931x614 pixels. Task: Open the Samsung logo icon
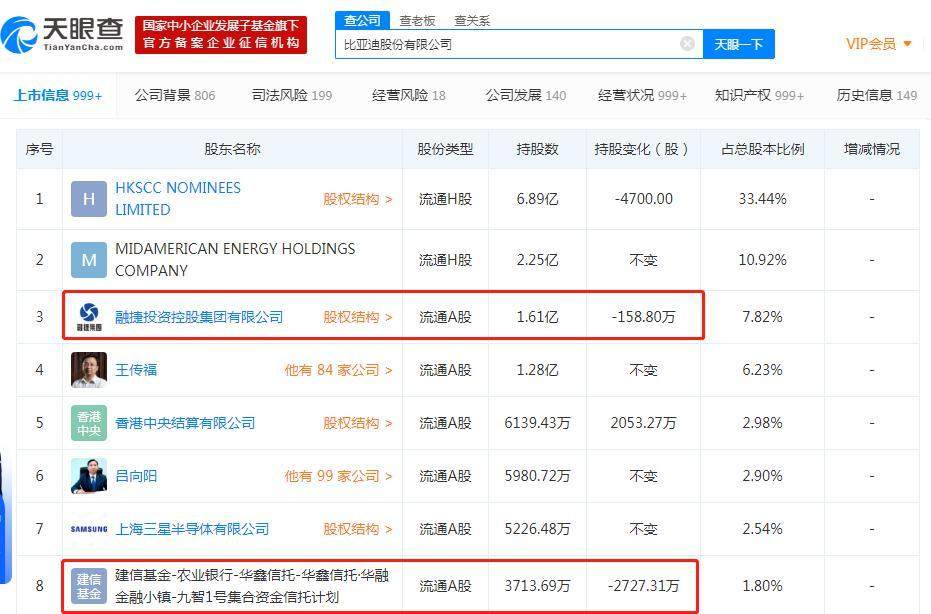(x=88, y=528)
